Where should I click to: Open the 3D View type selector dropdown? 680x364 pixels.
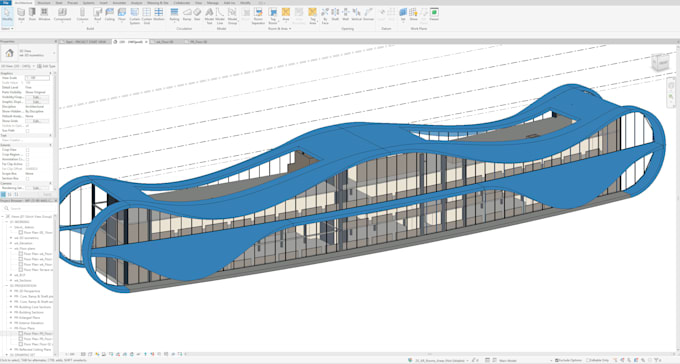tap(17, 66)
